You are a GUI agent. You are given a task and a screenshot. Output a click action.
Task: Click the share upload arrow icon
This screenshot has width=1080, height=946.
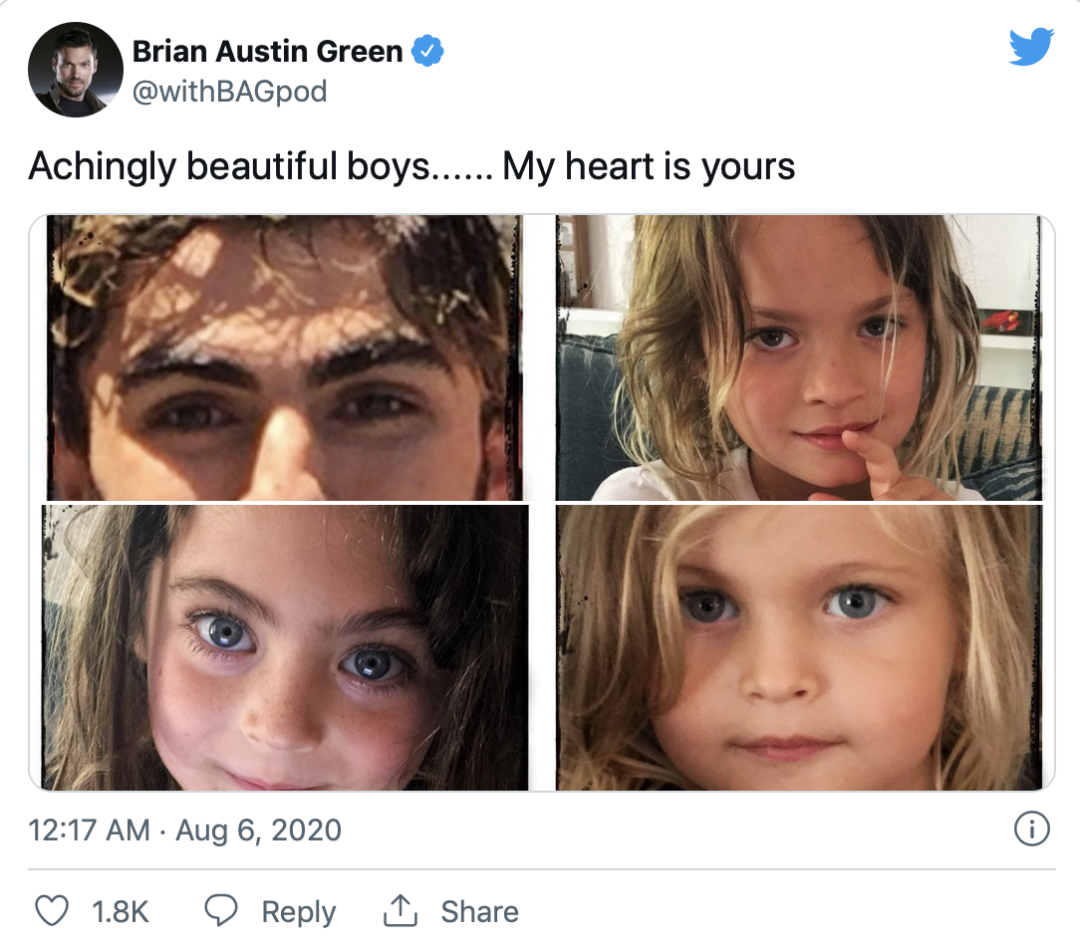click(x=400, y=911)
